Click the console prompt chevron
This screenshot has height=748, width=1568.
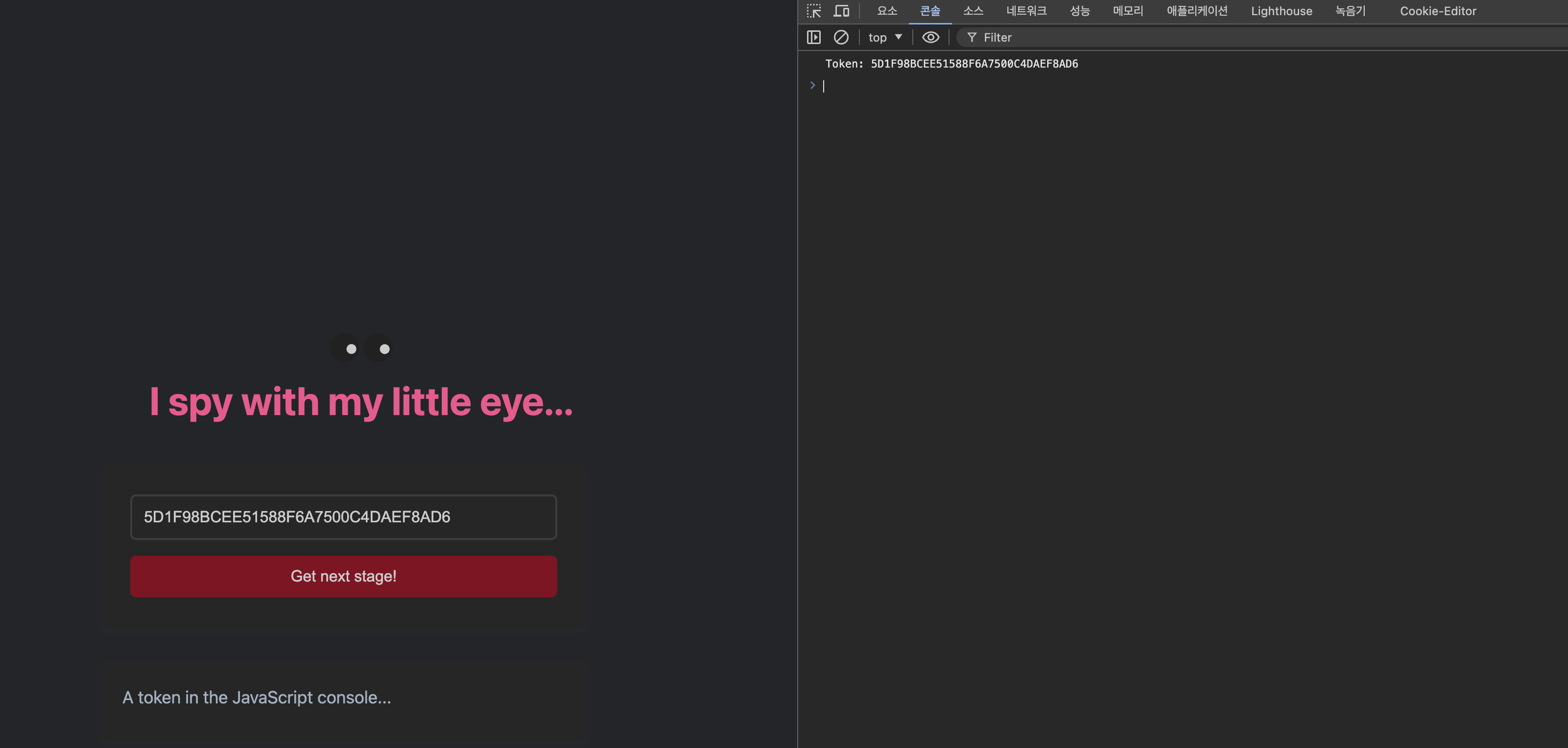812,85
